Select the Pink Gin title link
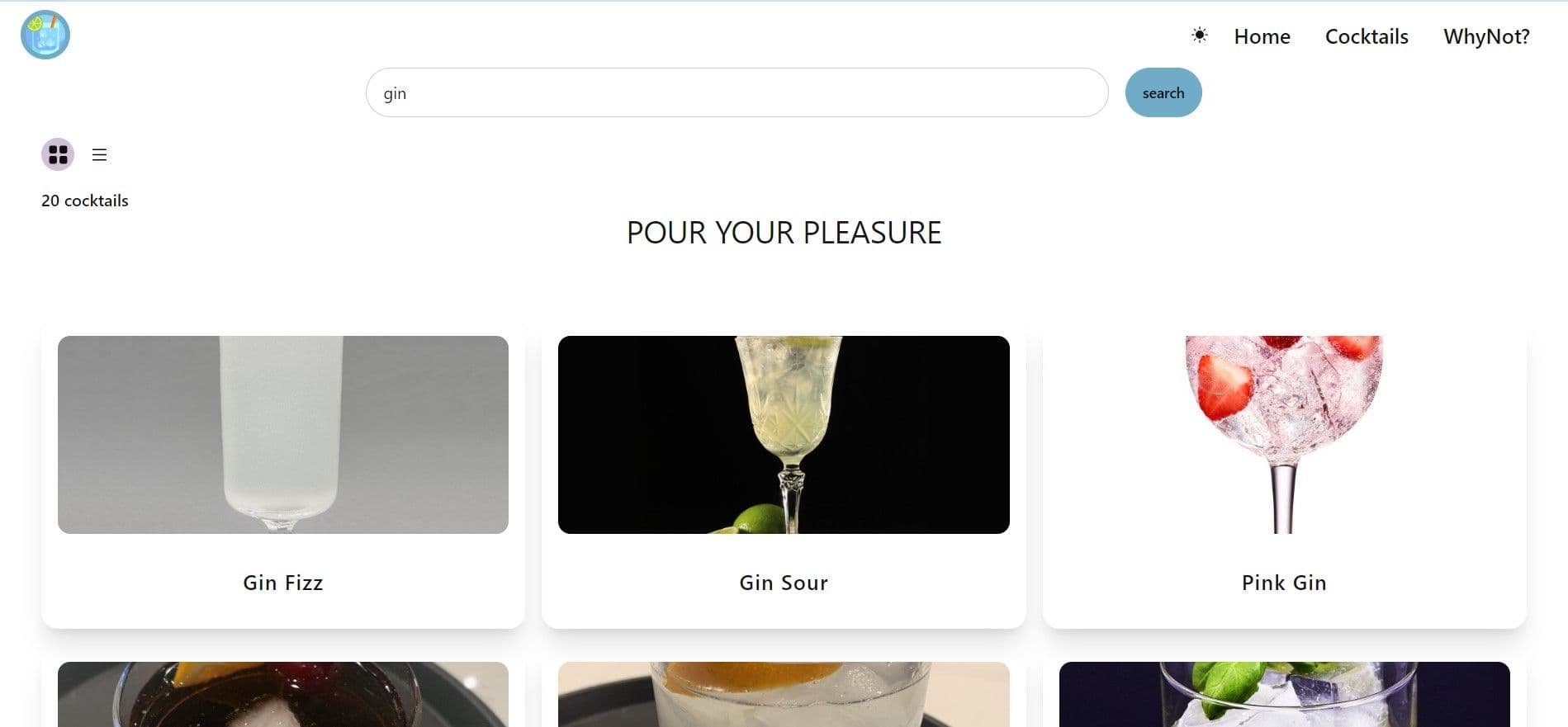This screenshot has width=1568, height=727. 1284,583
